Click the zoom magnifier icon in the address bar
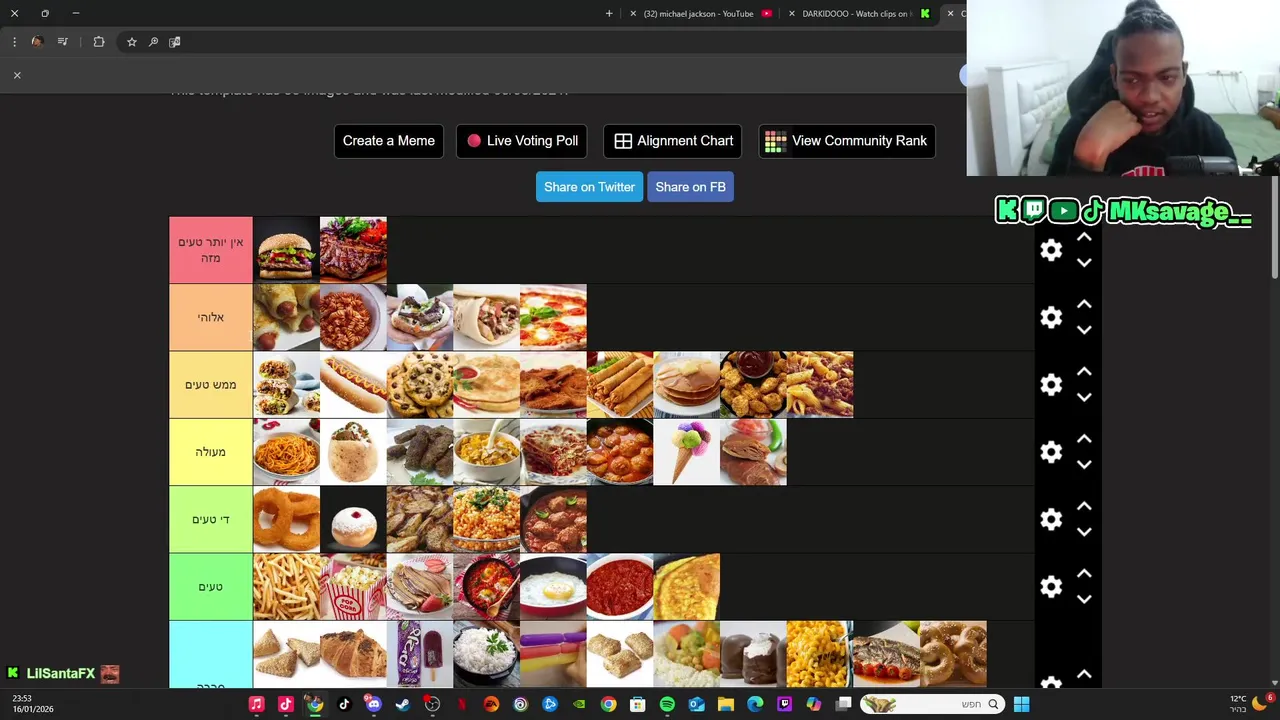 point(153,42)
